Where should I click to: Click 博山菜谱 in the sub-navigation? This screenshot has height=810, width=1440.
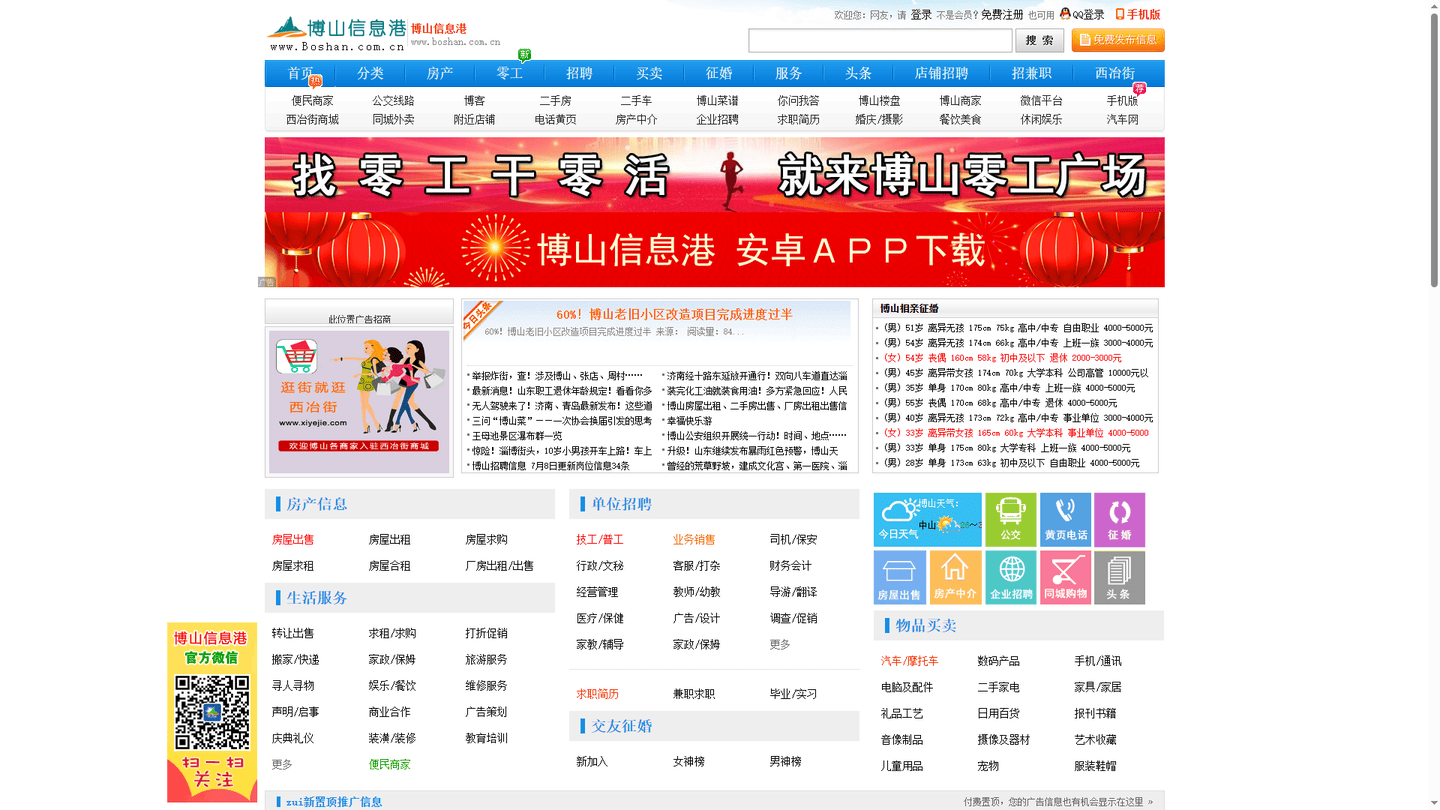(717, 101)
